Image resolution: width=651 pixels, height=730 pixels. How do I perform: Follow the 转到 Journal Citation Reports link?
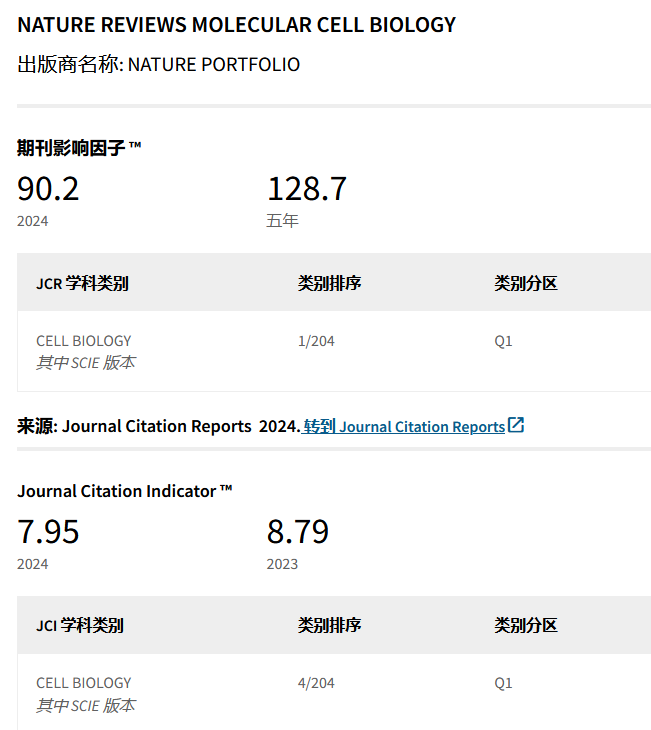(x=404, y=427)
